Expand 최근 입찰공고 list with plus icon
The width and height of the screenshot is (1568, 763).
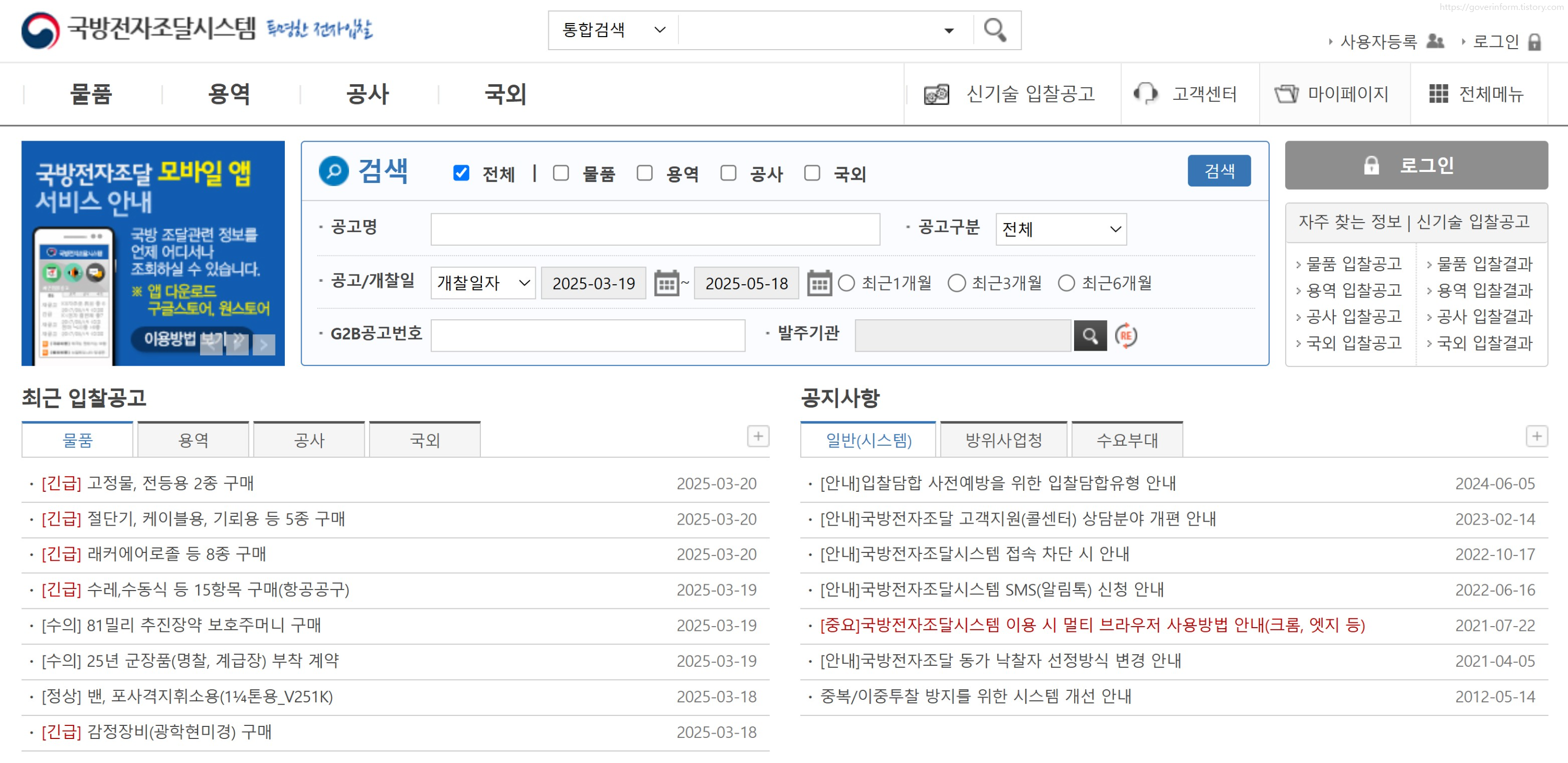coord(758,436)
